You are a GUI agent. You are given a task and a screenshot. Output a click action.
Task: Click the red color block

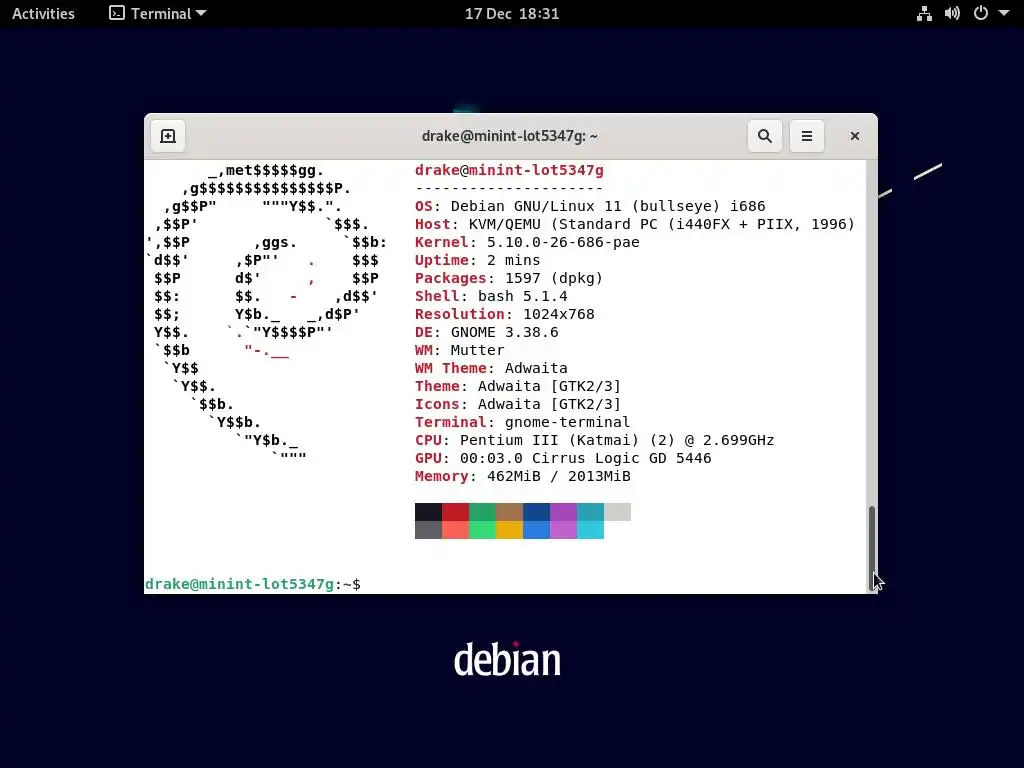tap(455, 512)
